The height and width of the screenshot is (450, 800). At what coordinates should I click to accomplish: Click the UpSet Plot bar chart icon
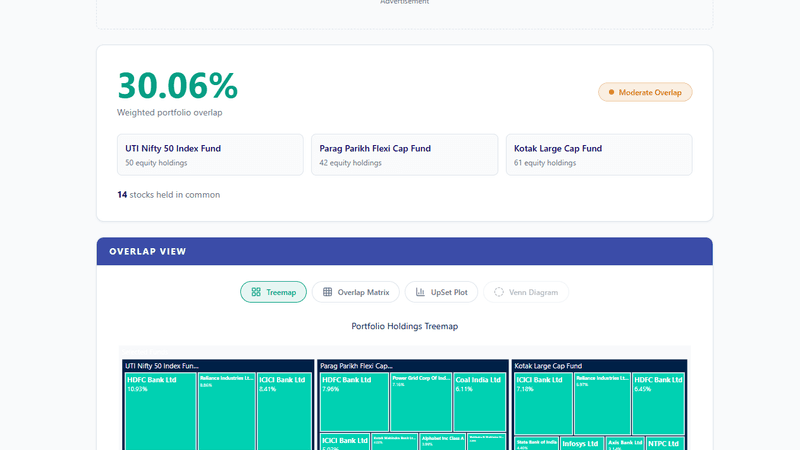tap(420, 292)
